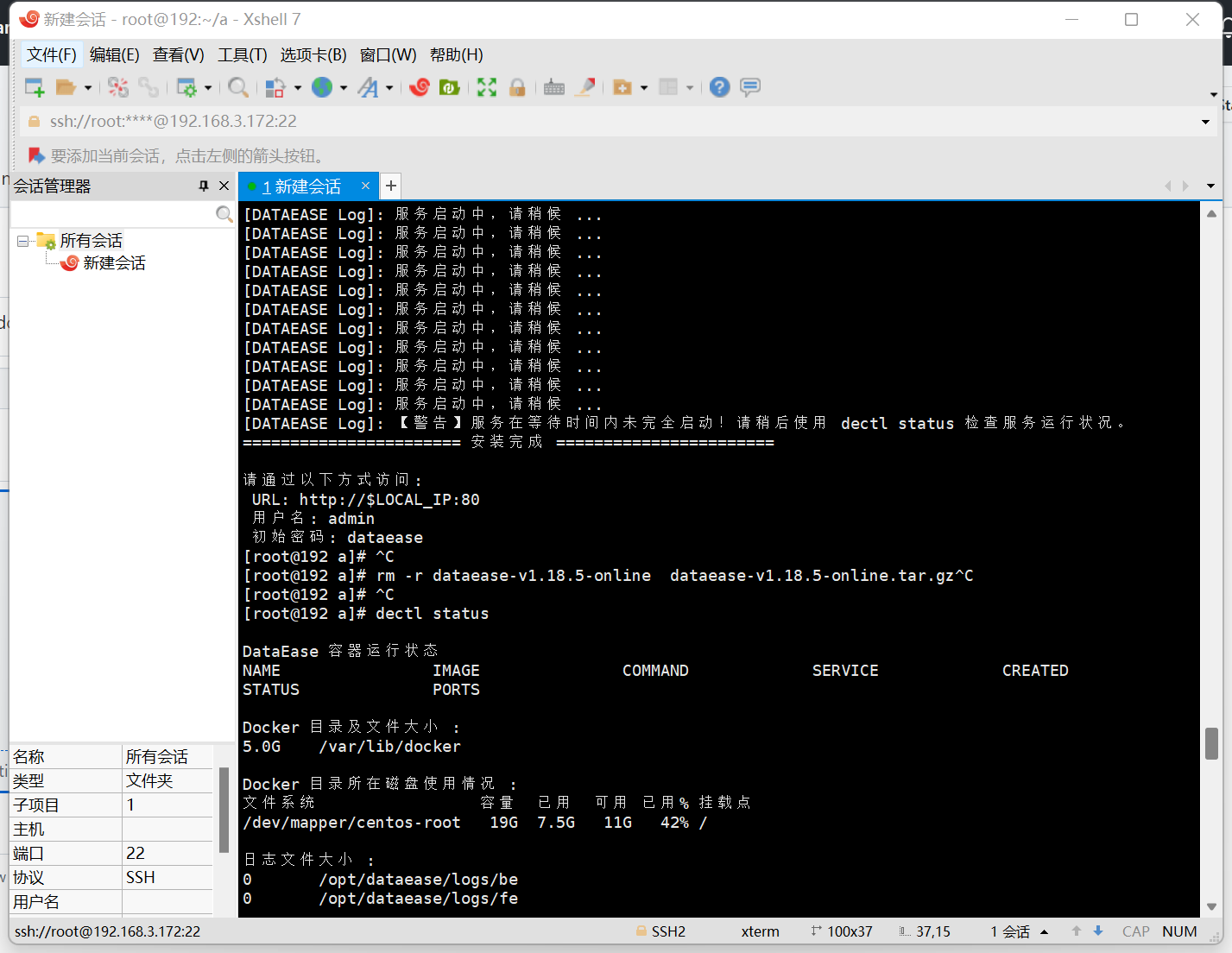This screenshot has height=953, width=1232.
Task: Click the 1 会话 status bar arrow
Action: pos(1044,932)
